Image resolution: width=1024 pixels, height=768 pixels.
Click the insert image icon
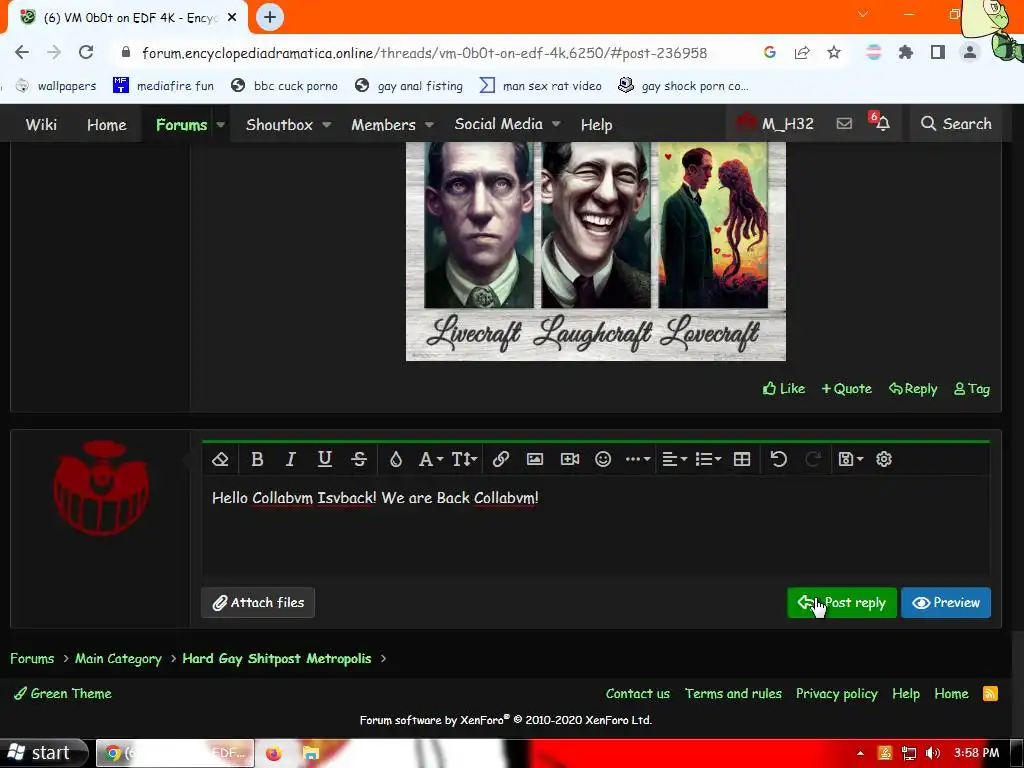(535, 459)
